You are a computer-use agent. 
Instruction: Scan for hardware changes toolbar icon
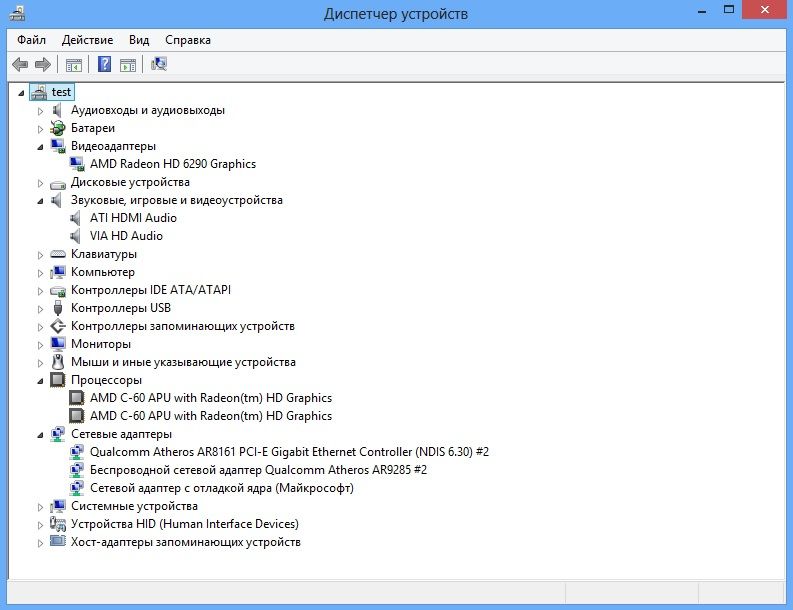[159, 64]
